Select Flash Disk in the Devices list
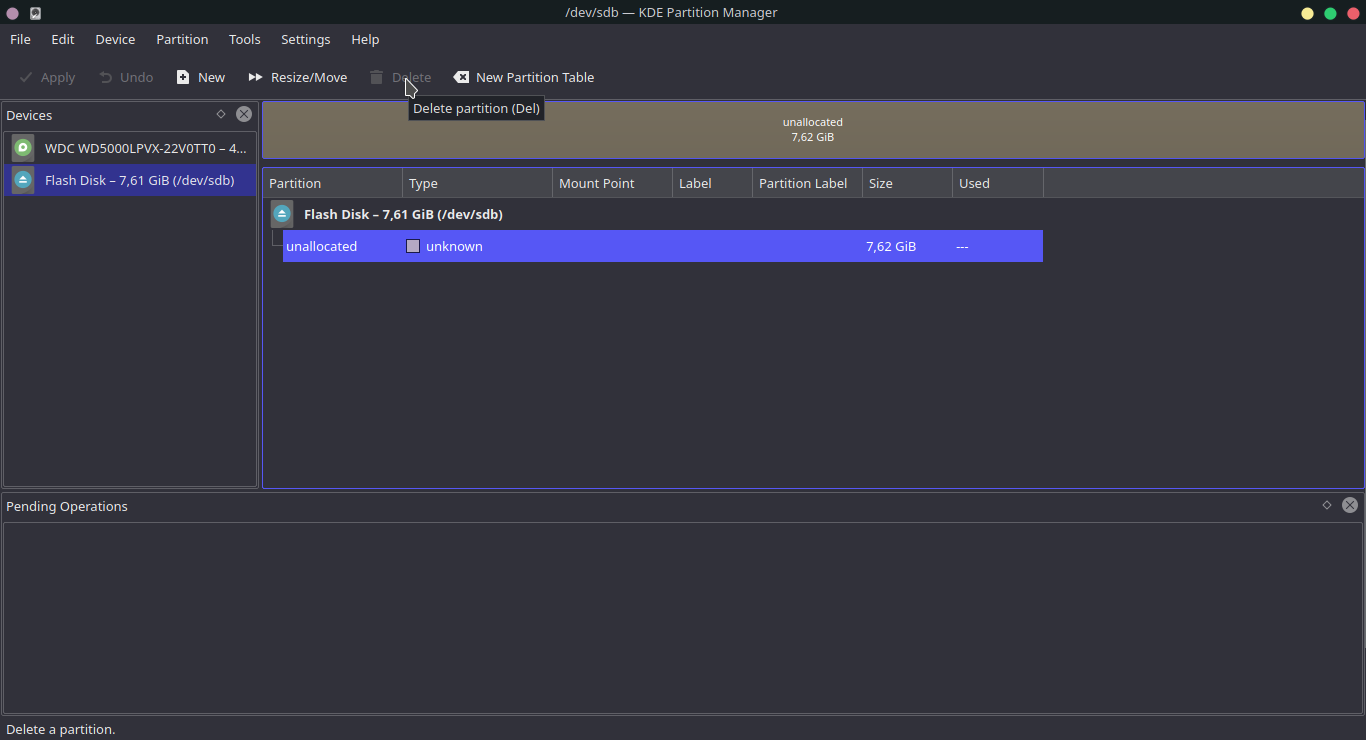1366x740 pixels. tap(130, 180)
